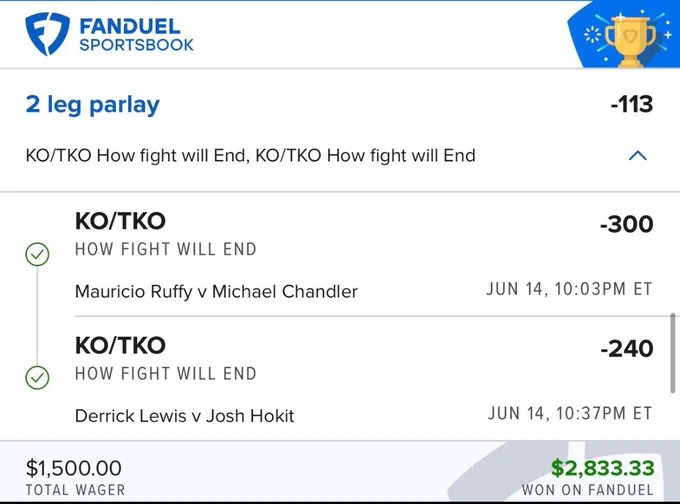Open the Derrick Lewis v Josh Hokit matchup
This screenshot has width=680, height=504.
click(x=185, y=416)
